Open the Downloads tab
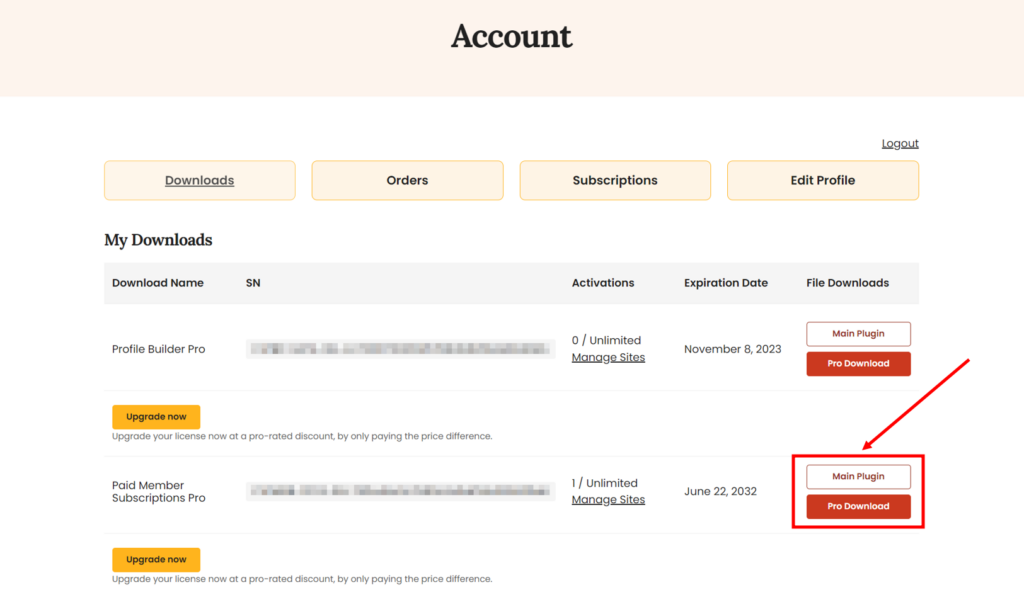The width and height of the screenshot is (1024, 602). click(x=199, y=180)
